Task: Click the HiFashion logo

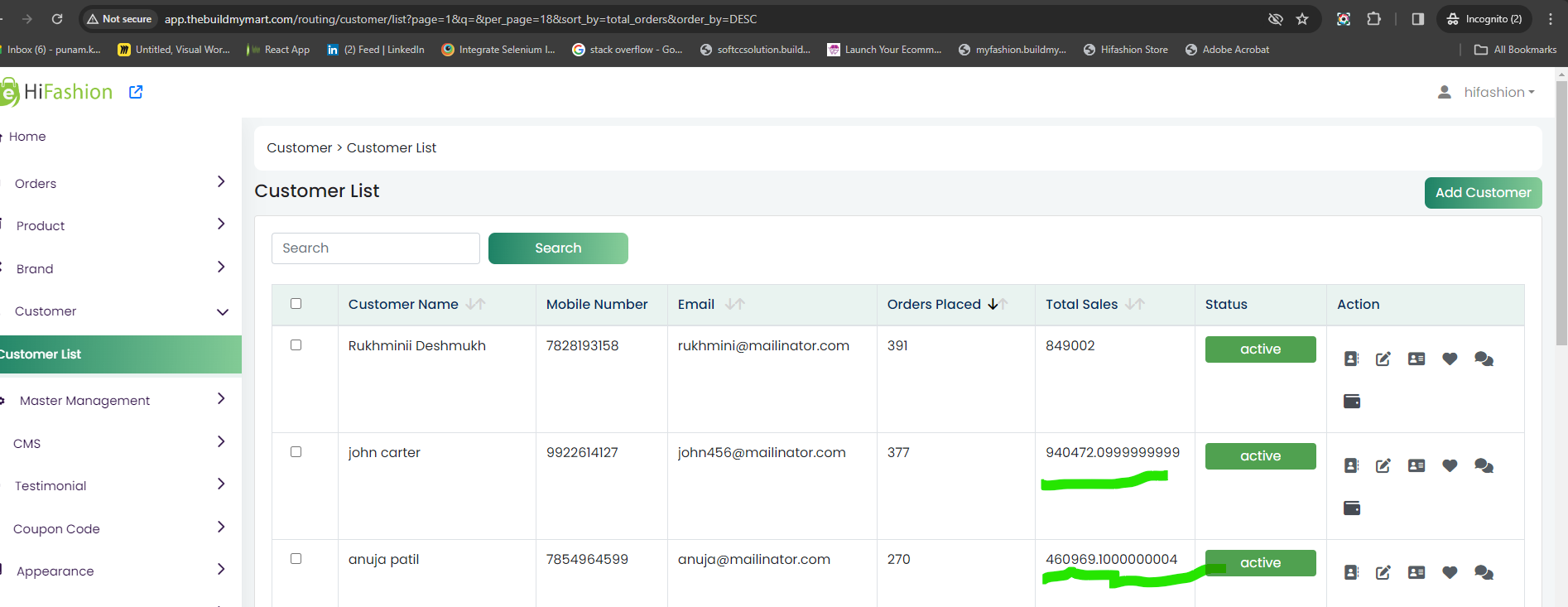Action: 56,92
